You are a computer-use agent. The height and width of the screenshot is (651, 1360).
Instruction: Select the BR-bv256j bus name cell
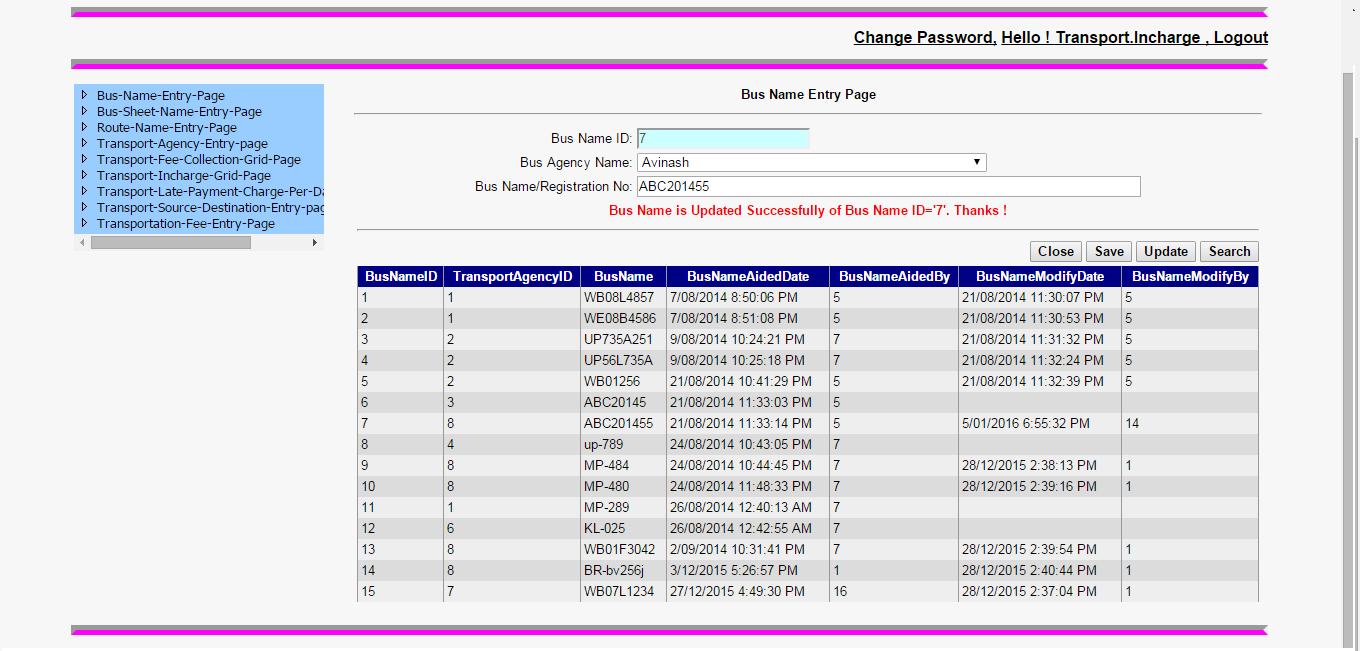tap(623, 571)
